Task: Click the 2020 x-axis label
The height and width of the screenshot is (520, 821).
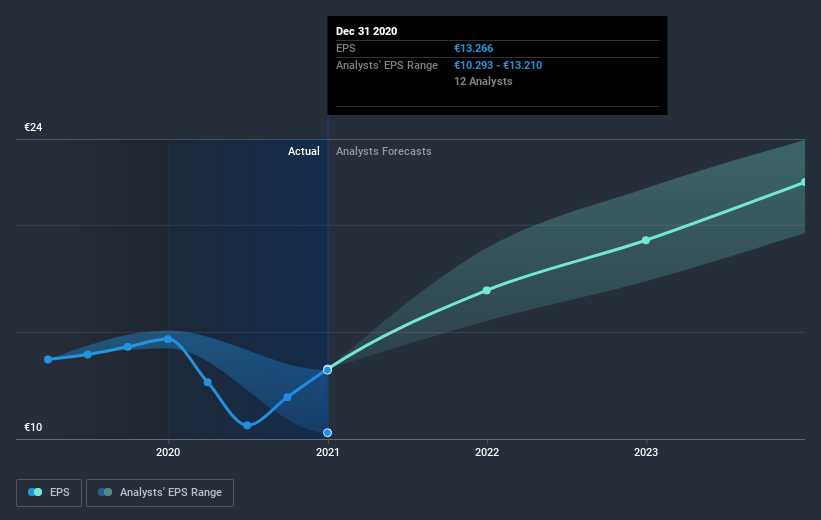Action: tap(168, 452)
